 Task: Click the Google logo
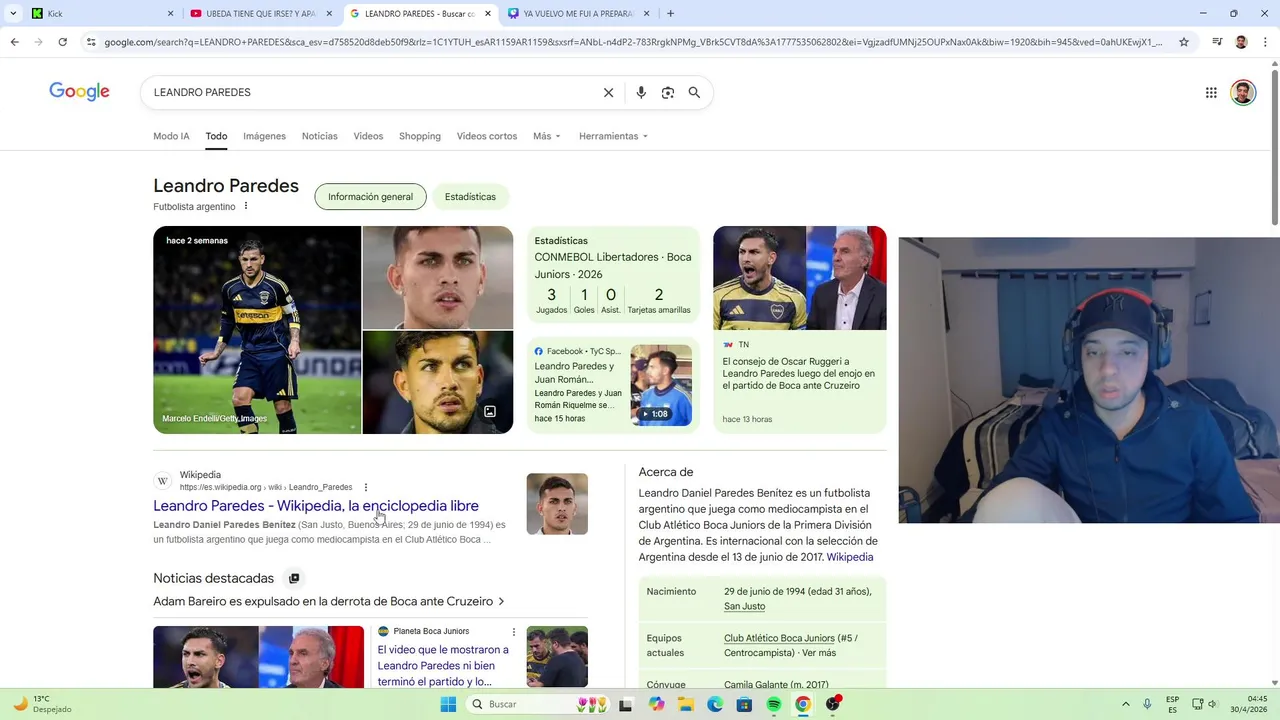(79, 92)
